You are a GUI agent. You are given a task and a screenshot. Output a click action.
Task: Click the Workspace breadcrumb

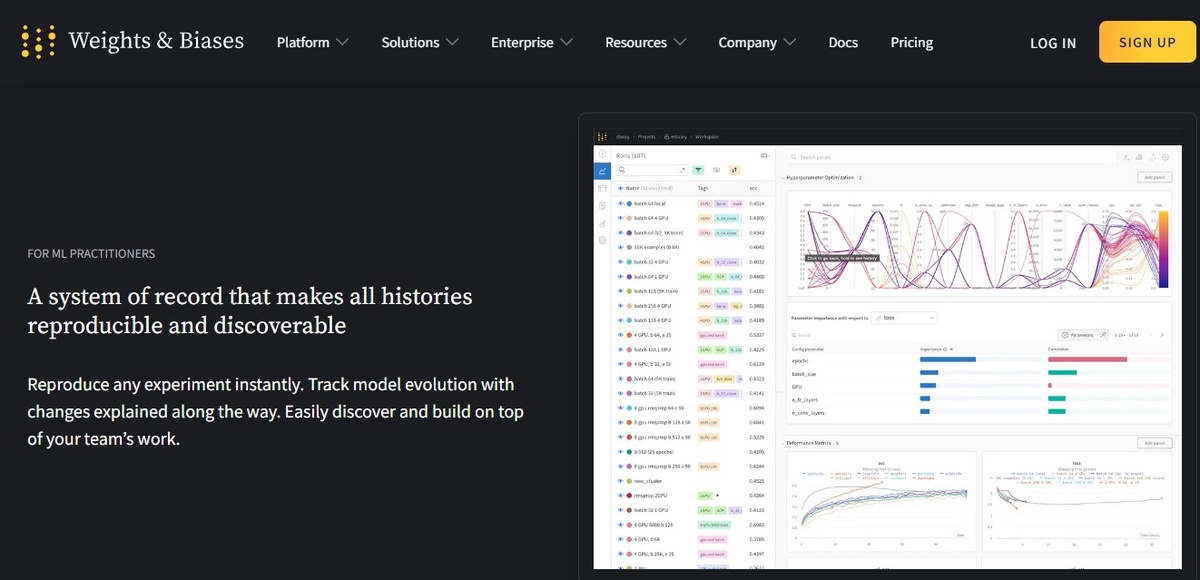click(707, 136)
